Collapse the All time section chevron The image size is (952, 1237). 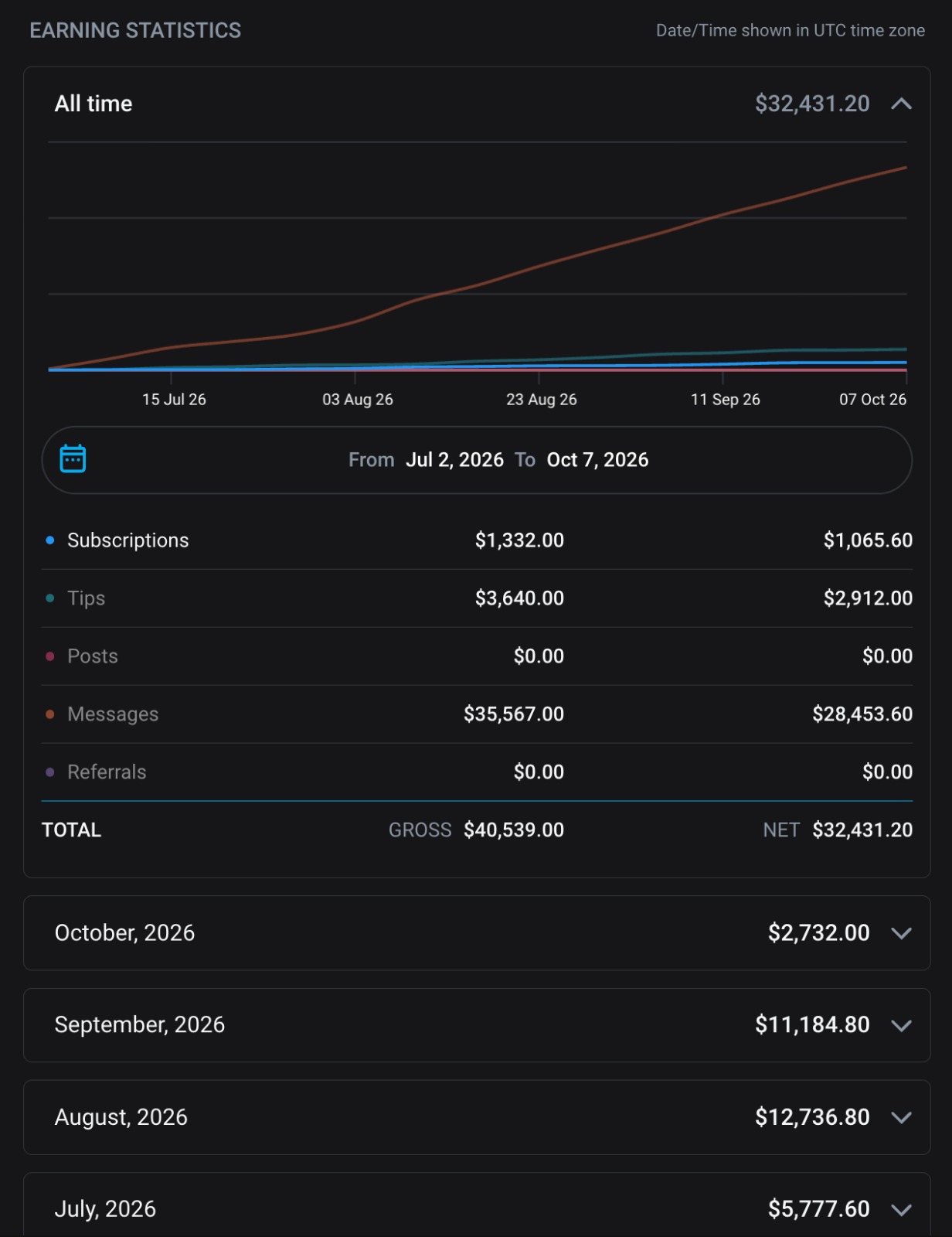(x=901, y=104)
